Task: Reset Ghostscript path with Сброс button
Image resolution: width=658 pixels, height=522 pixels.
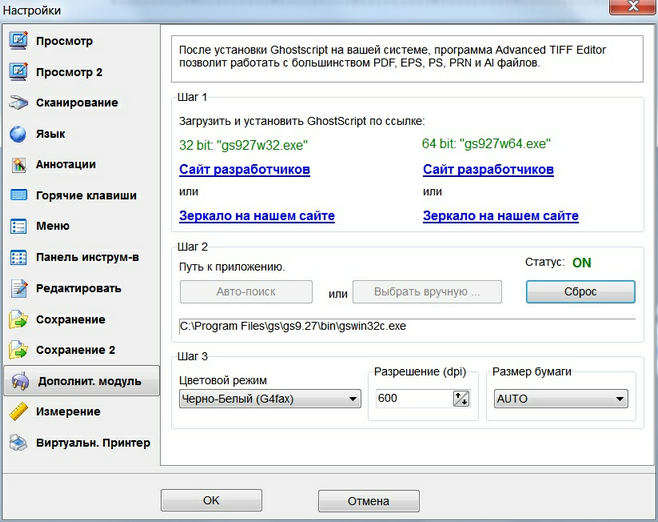Action: point(580,292)
